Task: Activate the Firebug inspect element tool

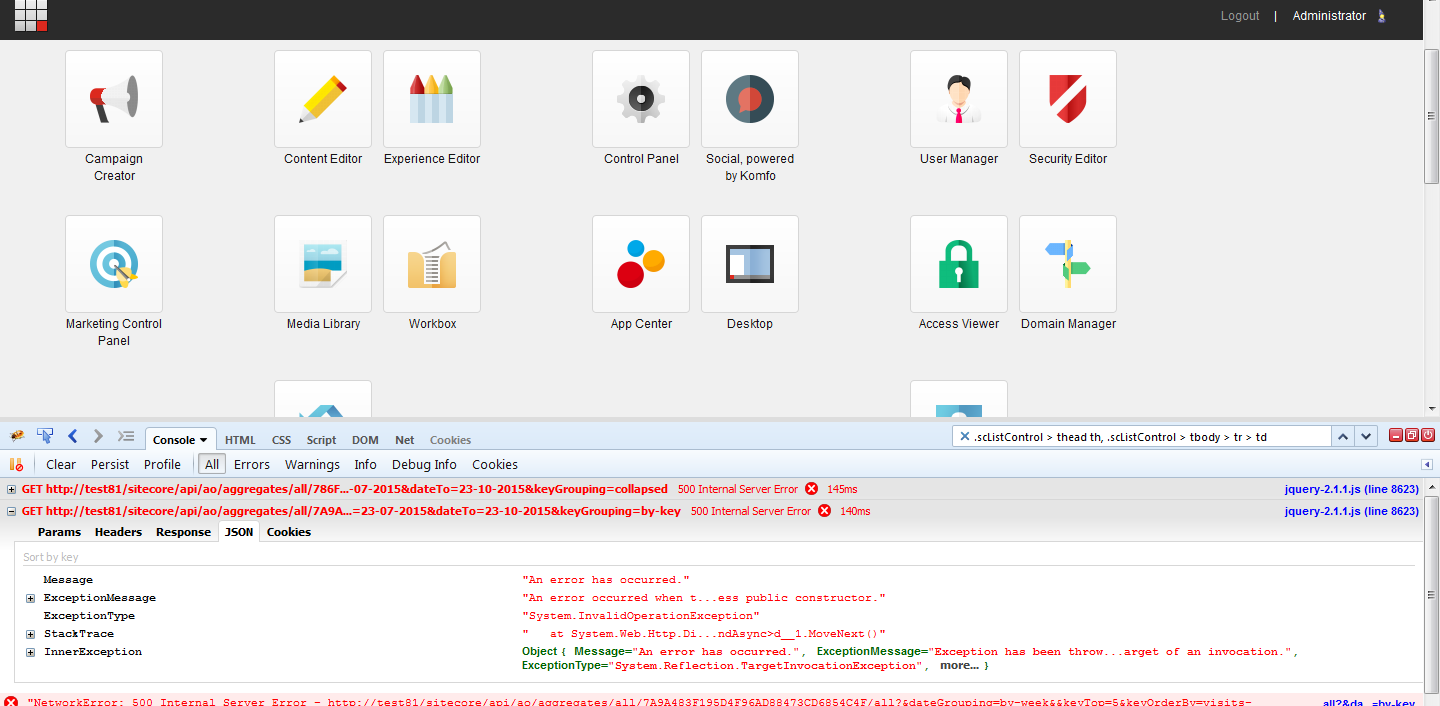Action: (x=44, y=436)
